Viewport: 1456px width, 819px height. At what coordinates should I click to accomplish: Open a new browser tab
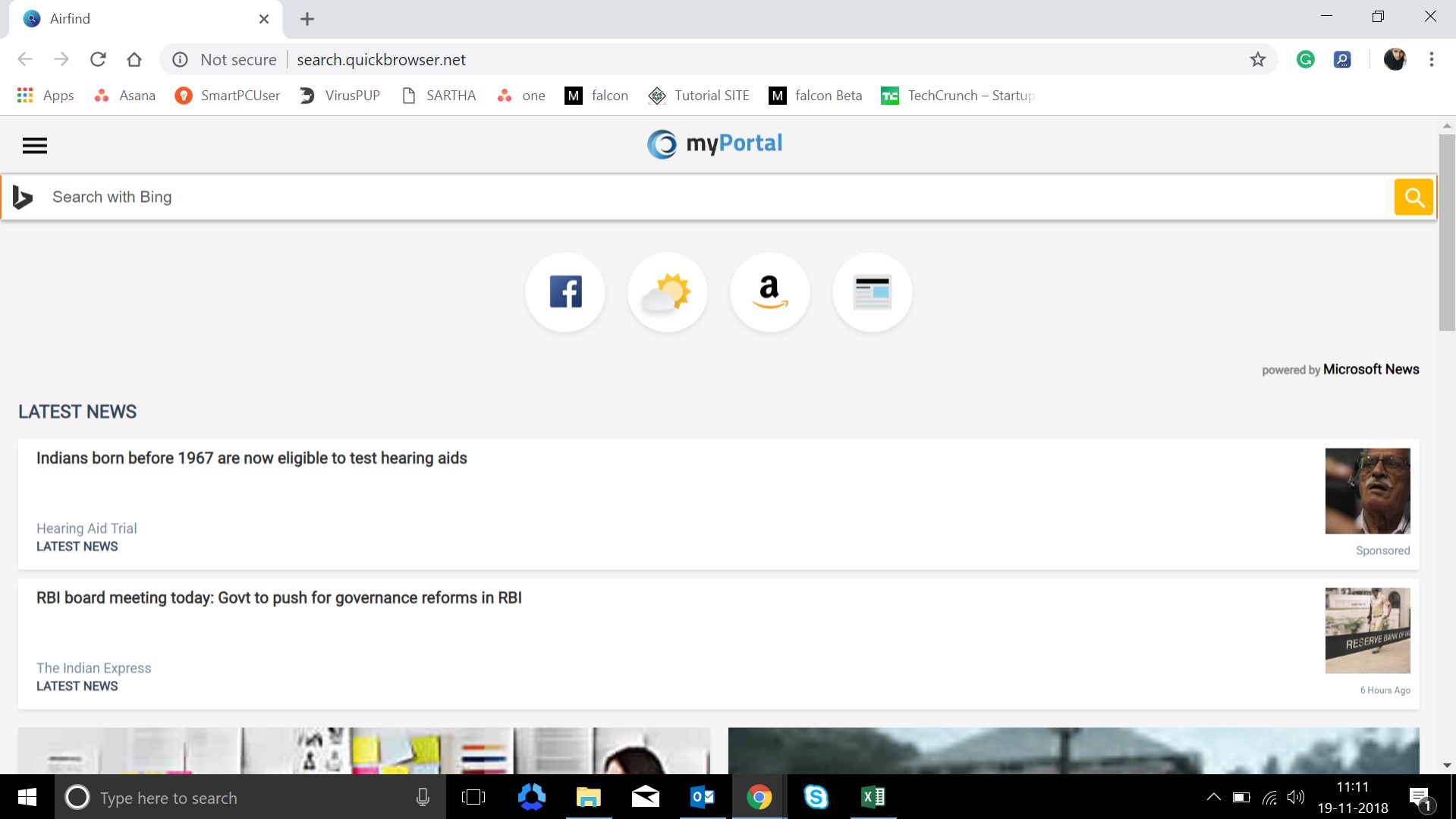307,18
